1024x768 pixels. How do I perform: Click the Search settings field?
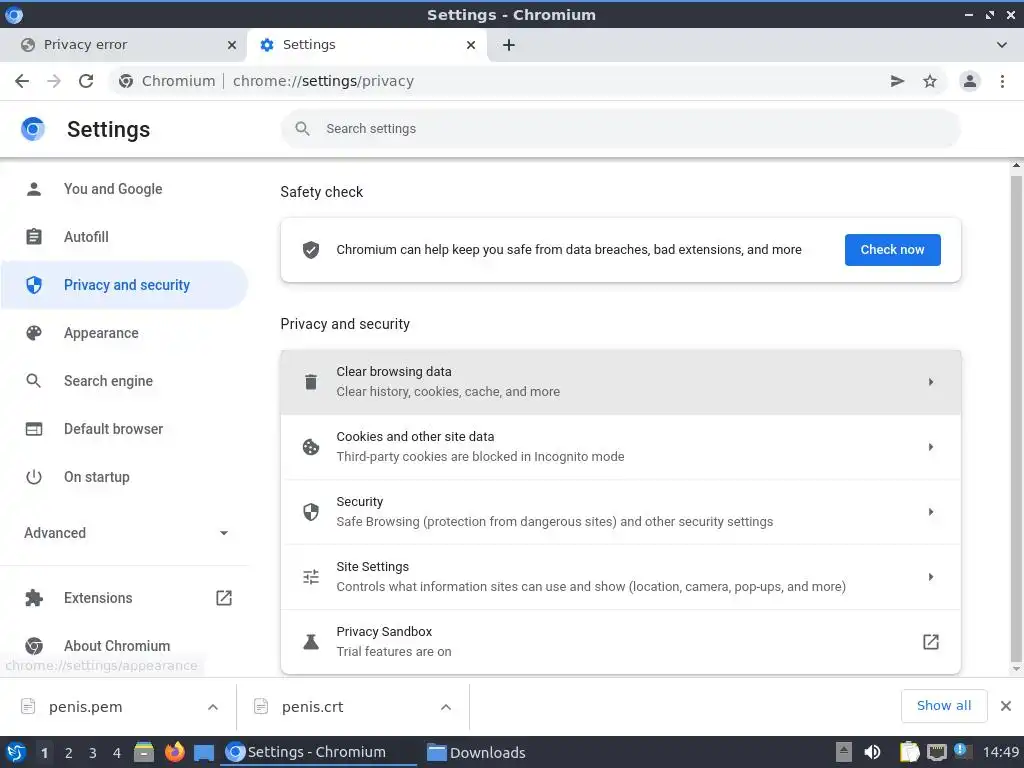pyautogui.click(x=620, y=129)
